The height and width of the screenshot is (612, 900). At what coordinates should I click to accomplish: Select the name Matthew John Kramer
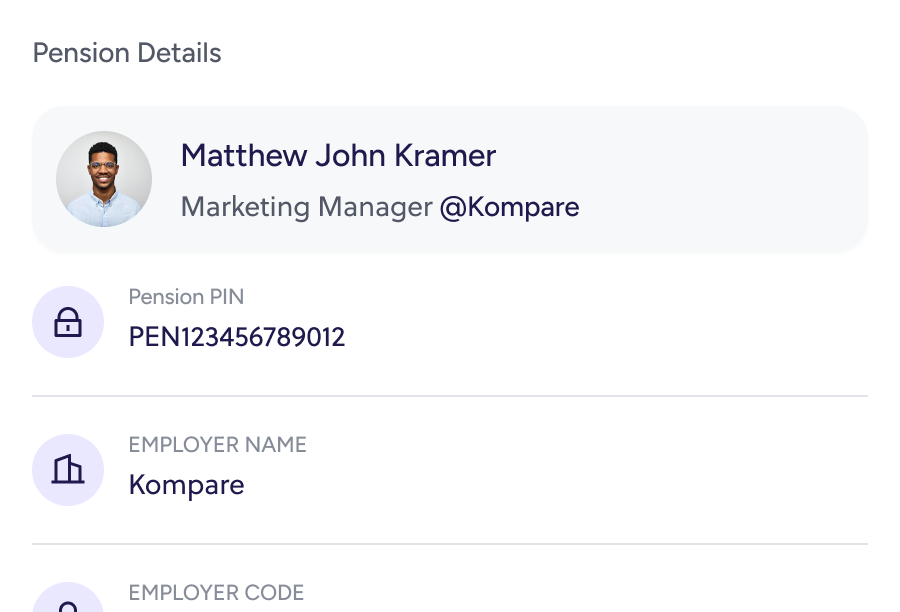(x=338, y=156)
